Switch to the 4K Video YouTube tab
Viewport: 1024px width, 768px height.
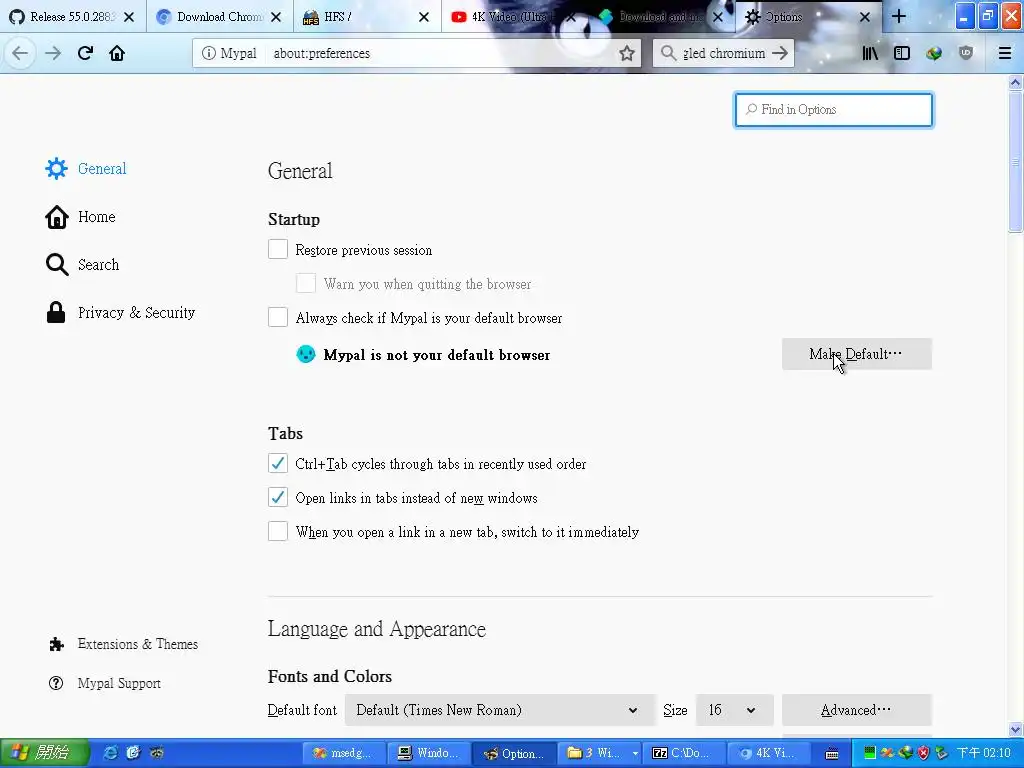click(x=513, y=16)
